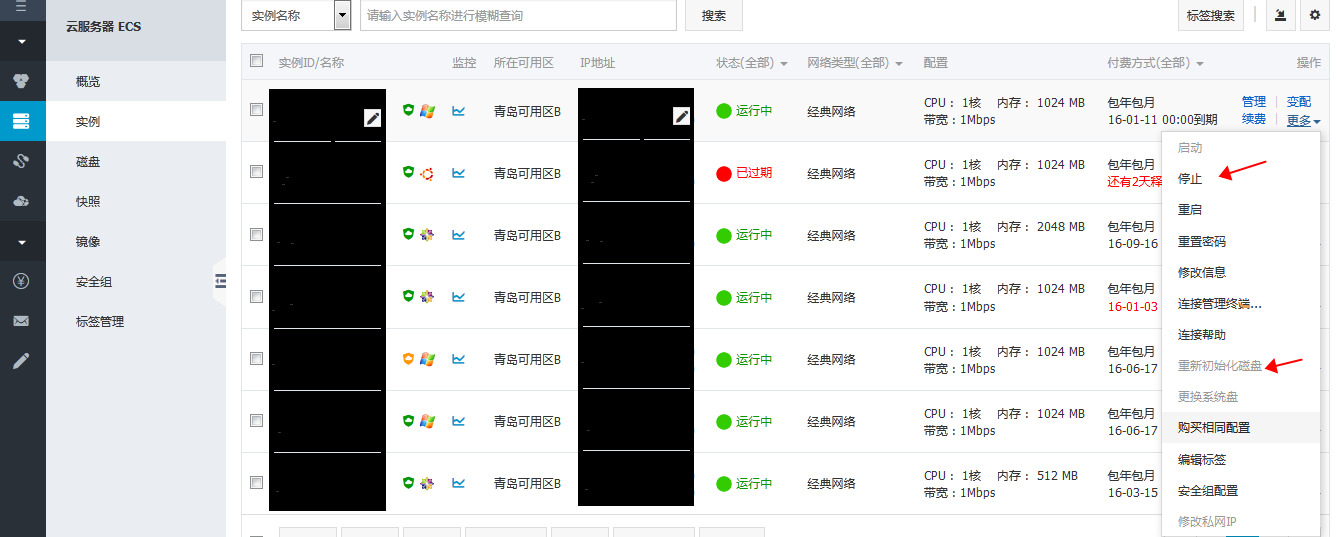The image size is (1336, 537).
Task: Click pencil icon in first row IP cell
Action: point(682,116)
